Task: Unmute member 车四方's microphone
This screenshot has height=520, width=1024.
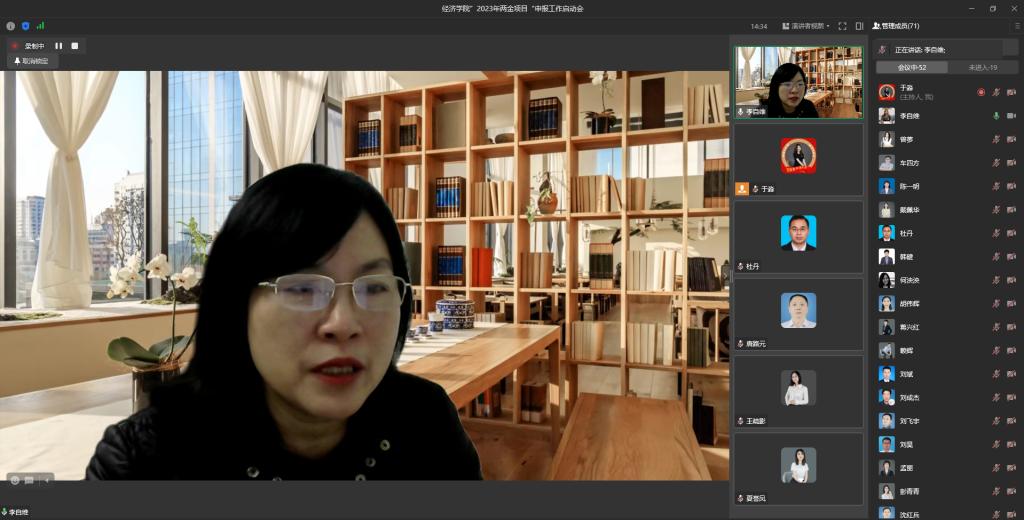Action: (996, 162)
